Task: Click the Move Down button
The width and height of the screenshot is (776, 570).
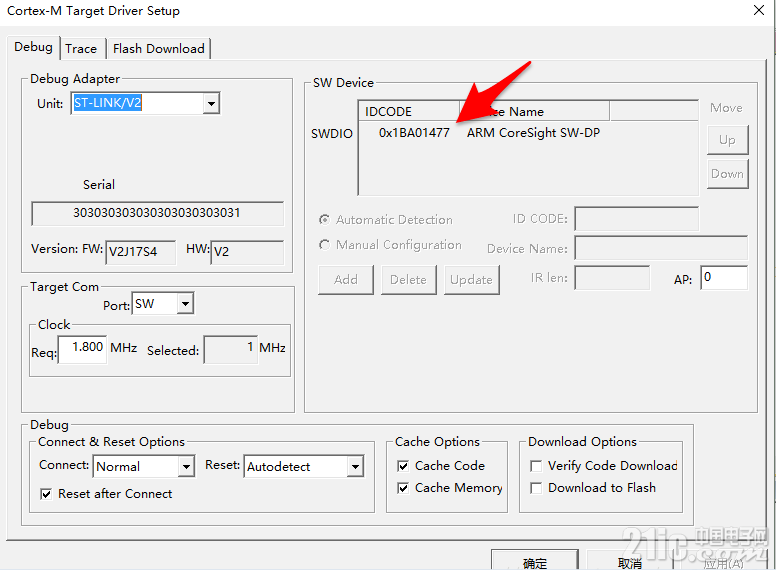Action: pyautogui.click(x=728, y=174)
